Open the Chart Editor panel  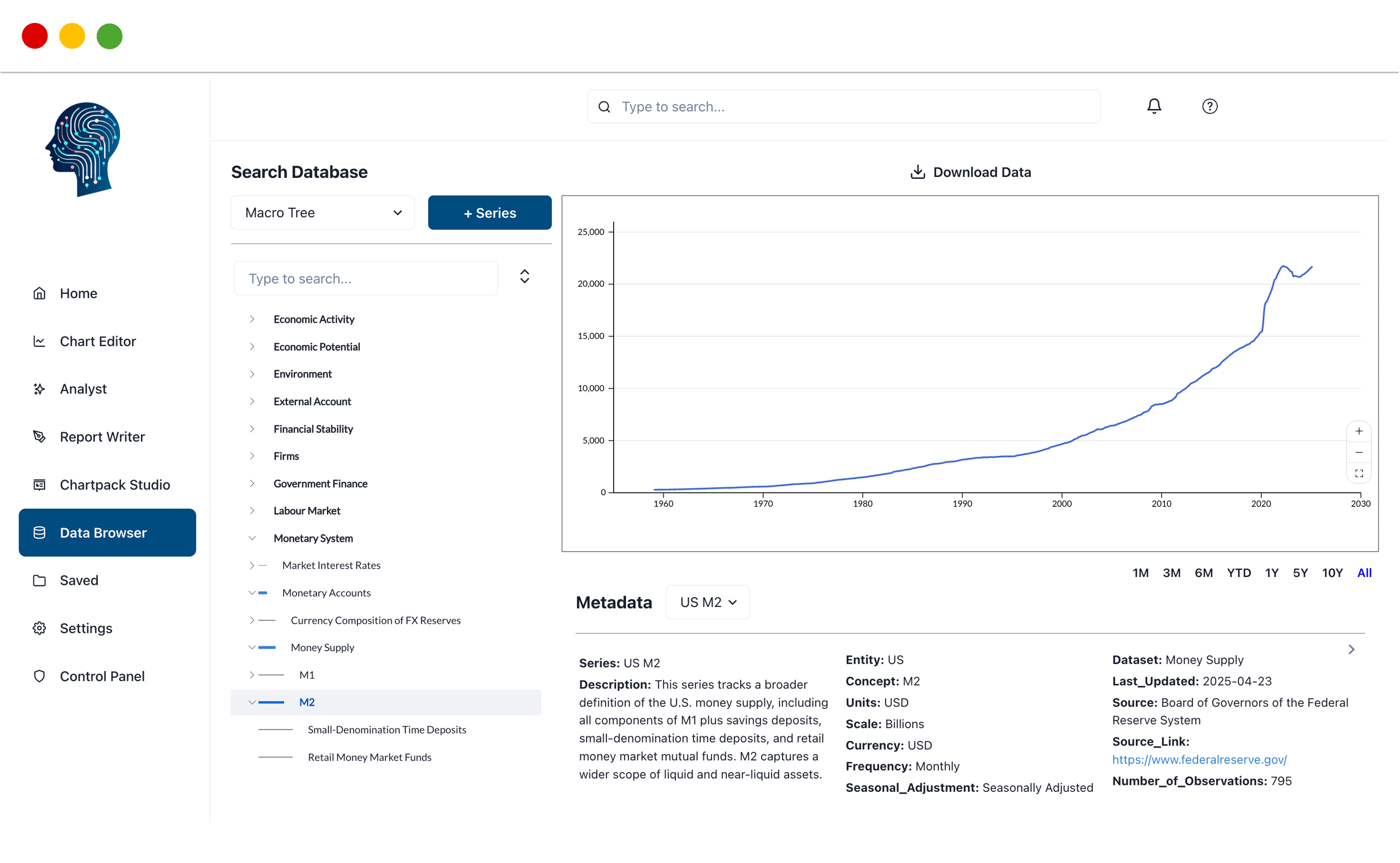(x=98, y=341)
